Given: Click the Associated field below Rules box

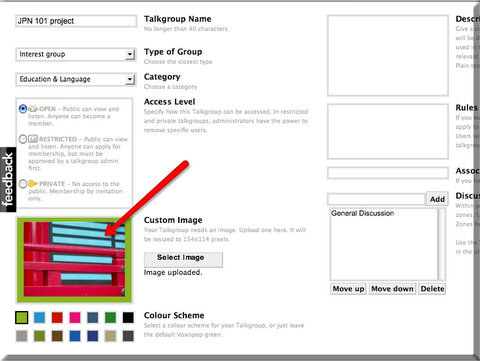Looking at the screenshot, I should pyautogui.click(x=388, y=173).
